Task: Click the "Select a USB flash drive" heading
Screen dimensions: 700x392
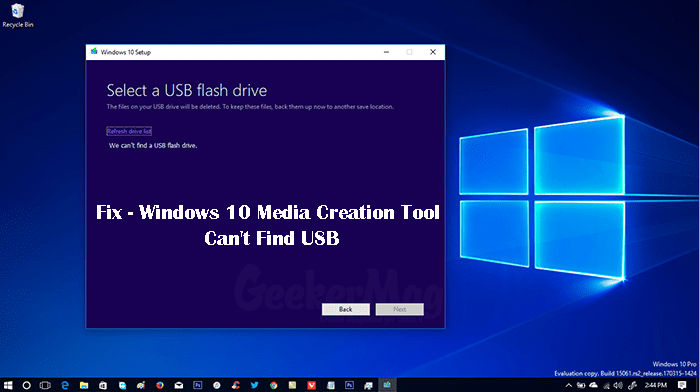Action: [187, 91]
